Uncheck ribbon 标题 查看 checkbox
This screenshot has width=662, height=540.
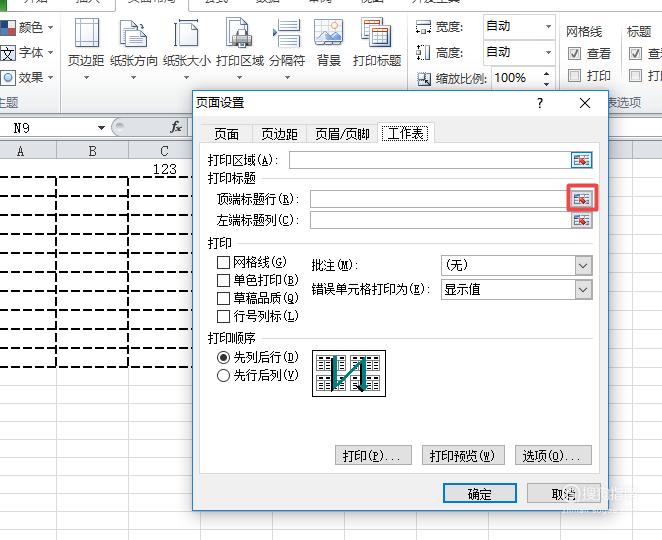tap(635, 54)
